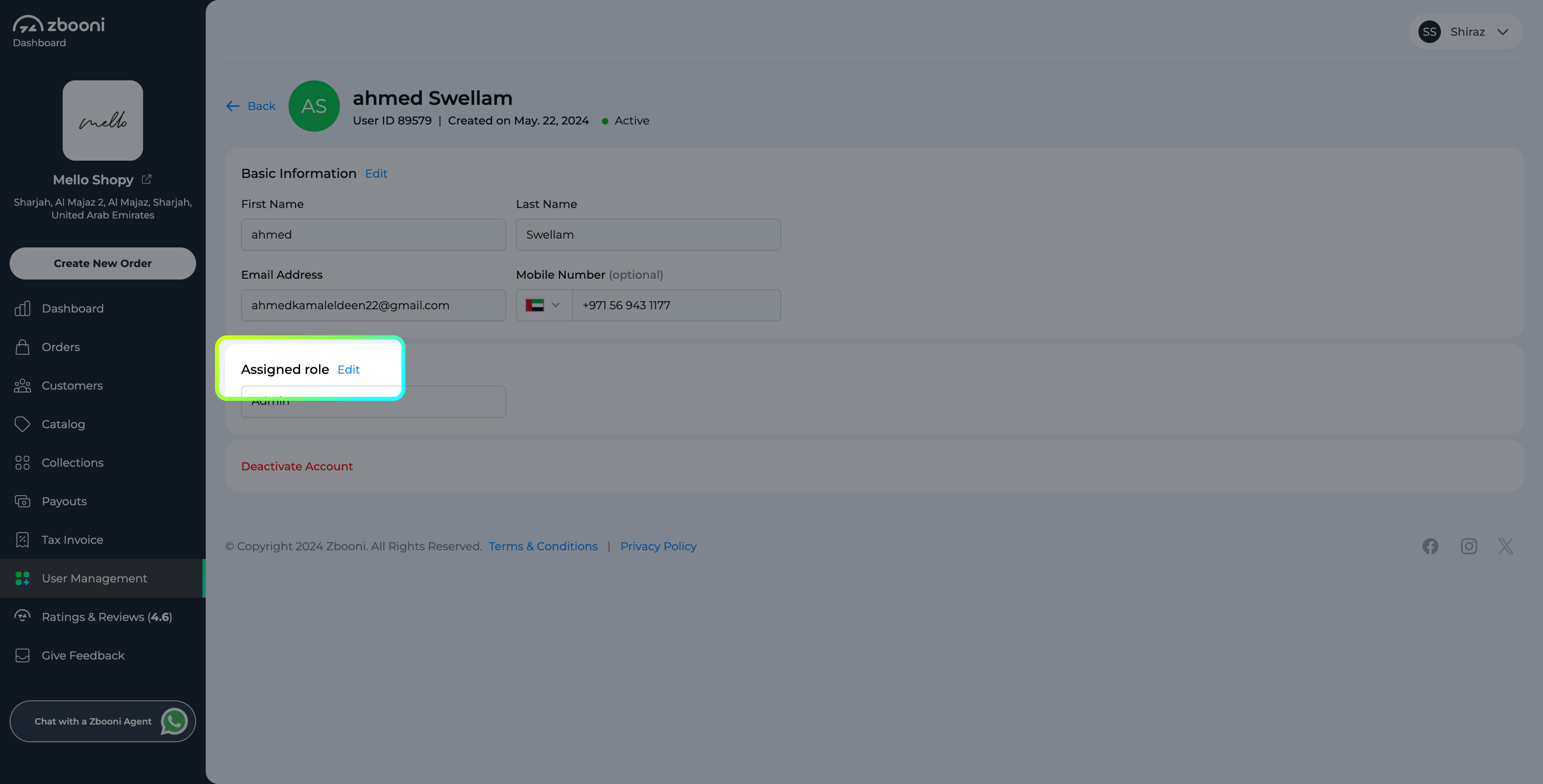Click the Zbooni logo icon
Screen dimensions: 1543x784
click(28, 25)
